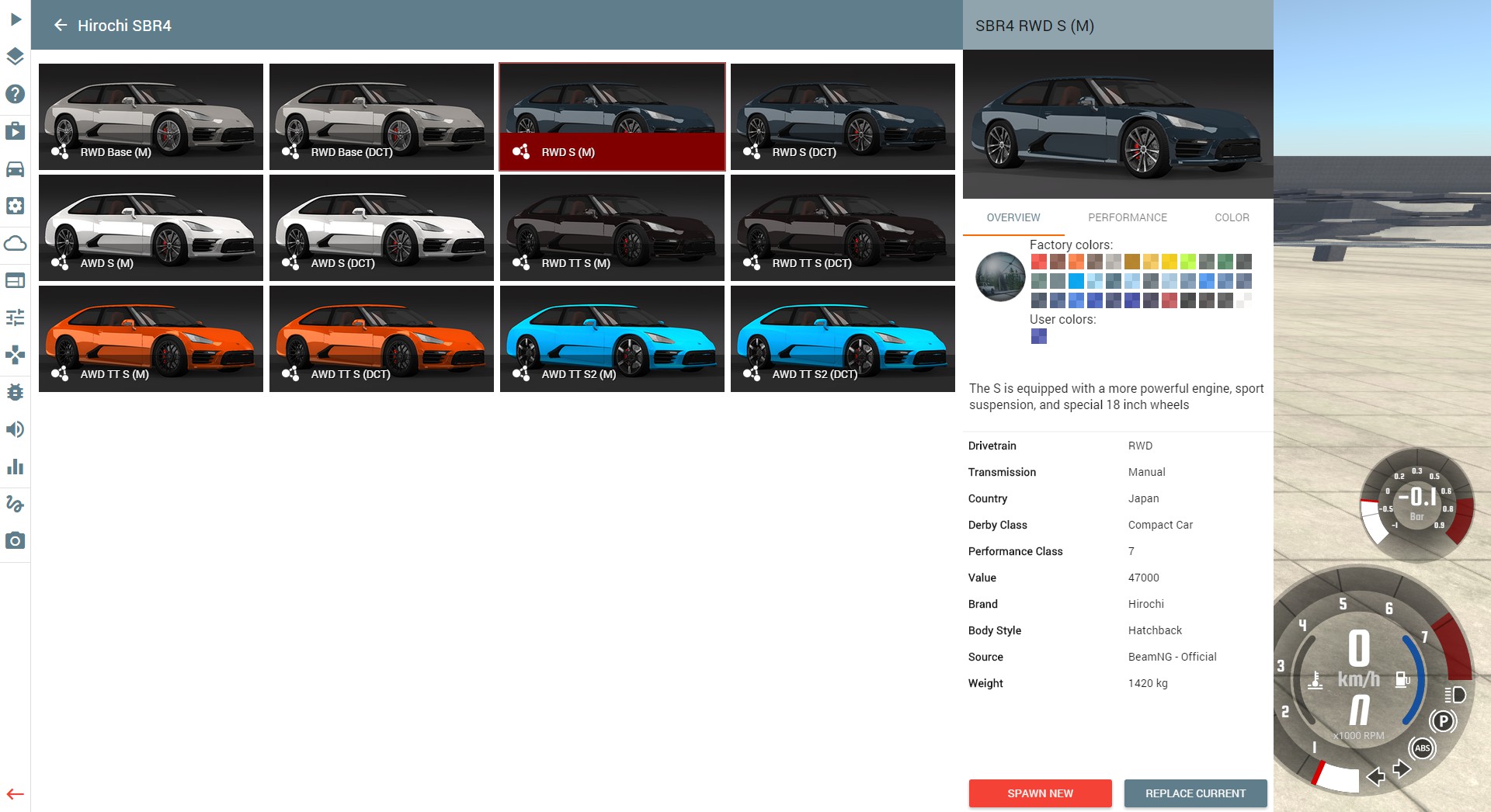Image resolution: width=1491 pixels, height=812 pixels.
Task: Select the AWD TT S (DCT) configuration
Action: (x=381, y=338)
